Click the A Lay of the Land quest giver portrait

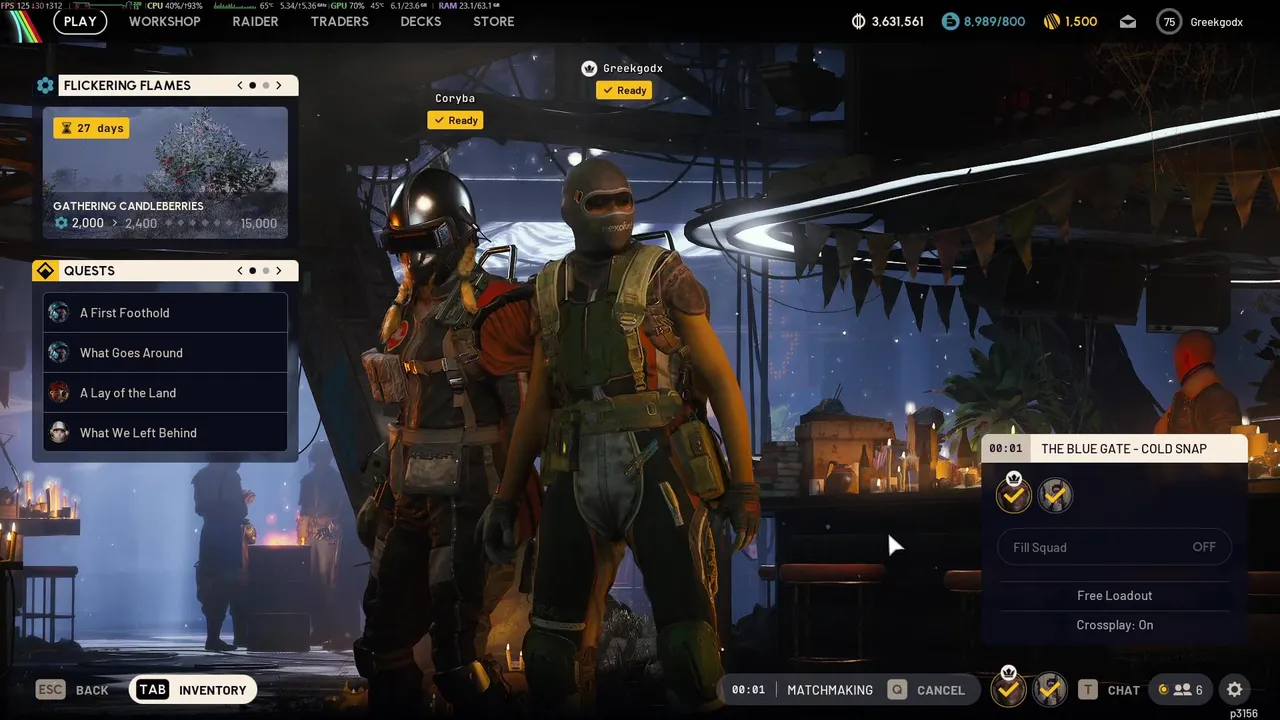pyautogui.click(x=59, y=393)
